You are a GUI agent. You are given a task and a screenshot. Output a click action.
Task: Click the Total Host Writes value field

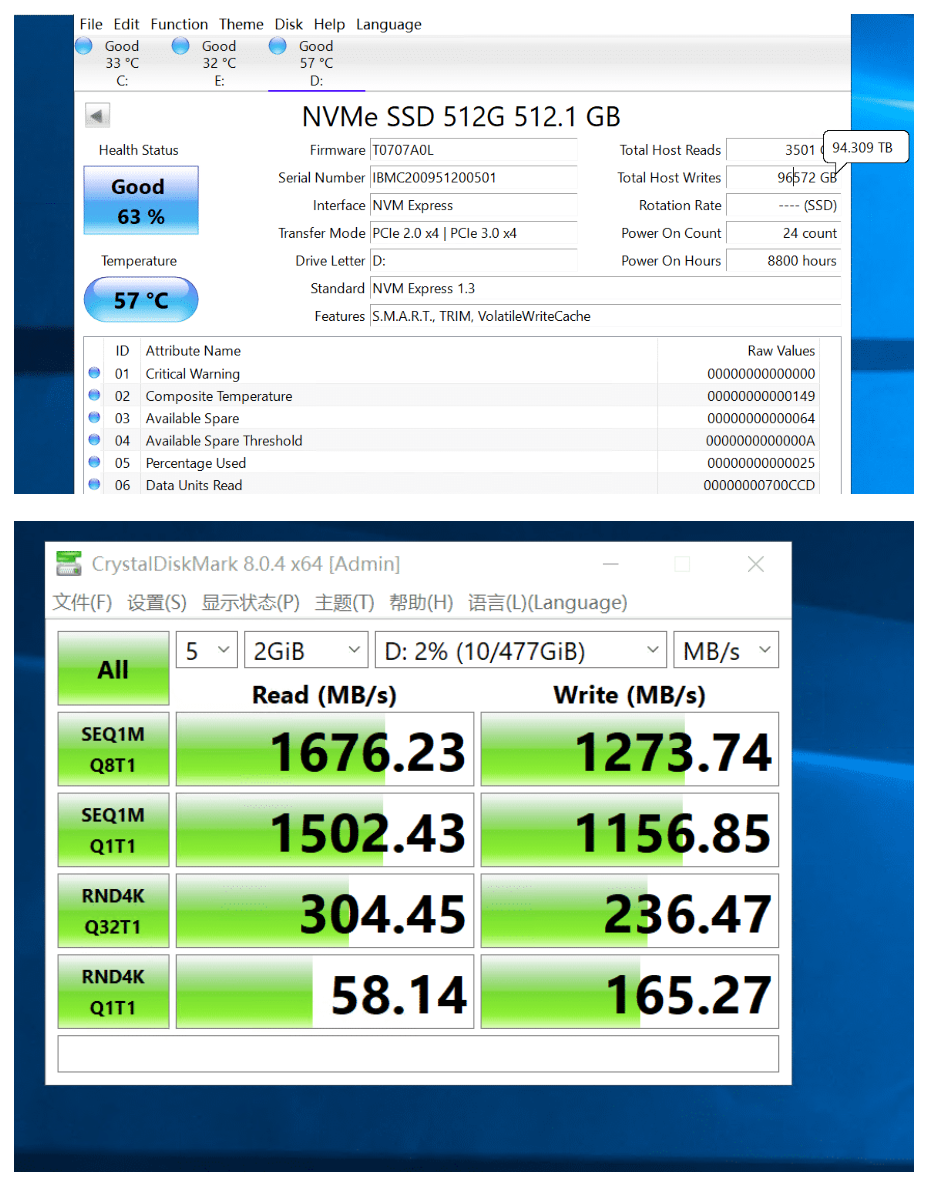coord(783,178)
